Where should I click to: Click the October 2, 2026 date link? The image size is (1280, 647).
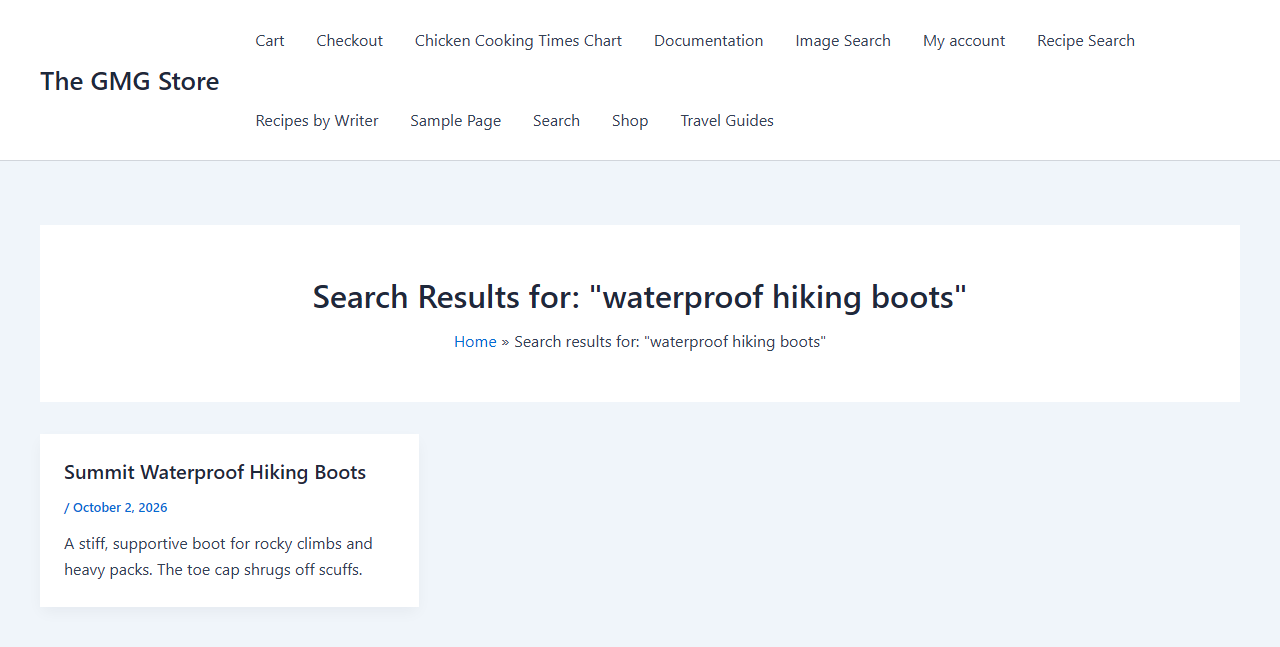[x=120, y=508]
